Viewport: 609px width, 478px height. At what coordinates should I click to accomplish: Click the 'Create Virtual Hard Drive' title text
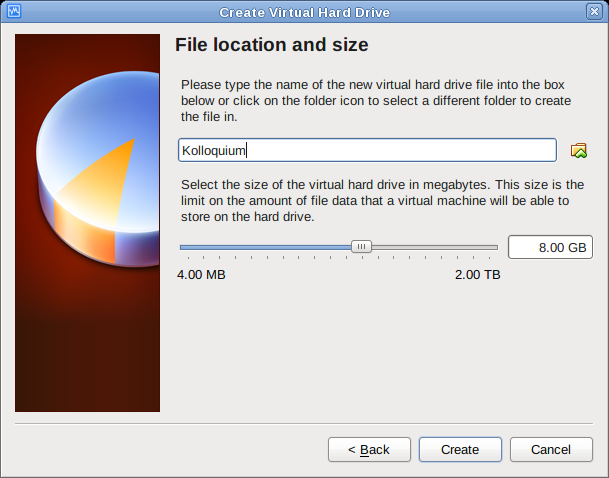tap(304, 12)
